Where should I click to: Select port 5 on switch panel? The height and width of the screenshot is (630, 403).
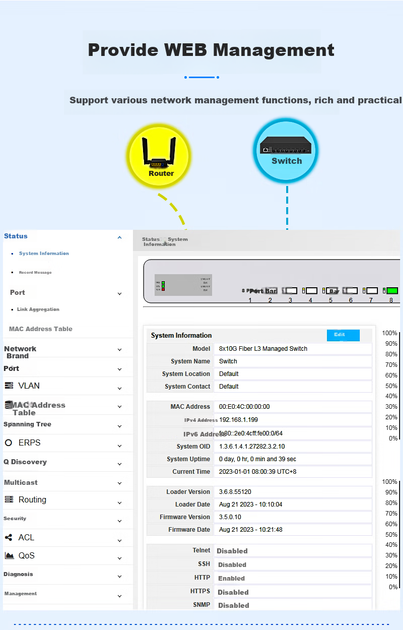[x=331, y=290]
